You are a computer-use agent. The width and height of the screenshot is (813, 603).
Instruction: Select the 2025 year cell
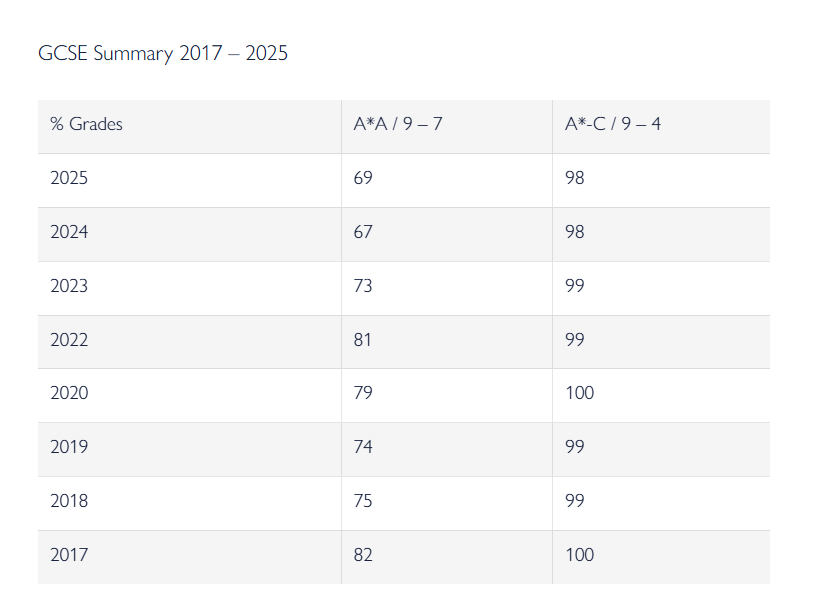pos(69,179)
